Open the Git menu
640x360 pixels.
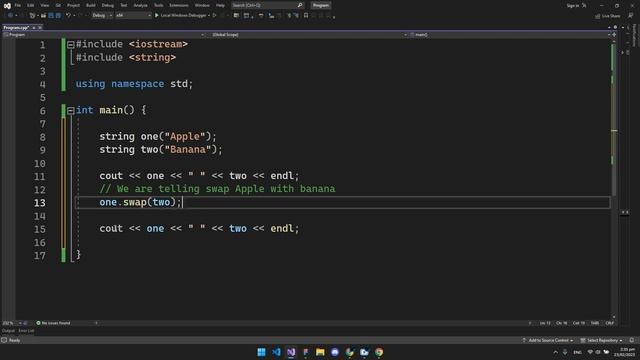(58, 5)
